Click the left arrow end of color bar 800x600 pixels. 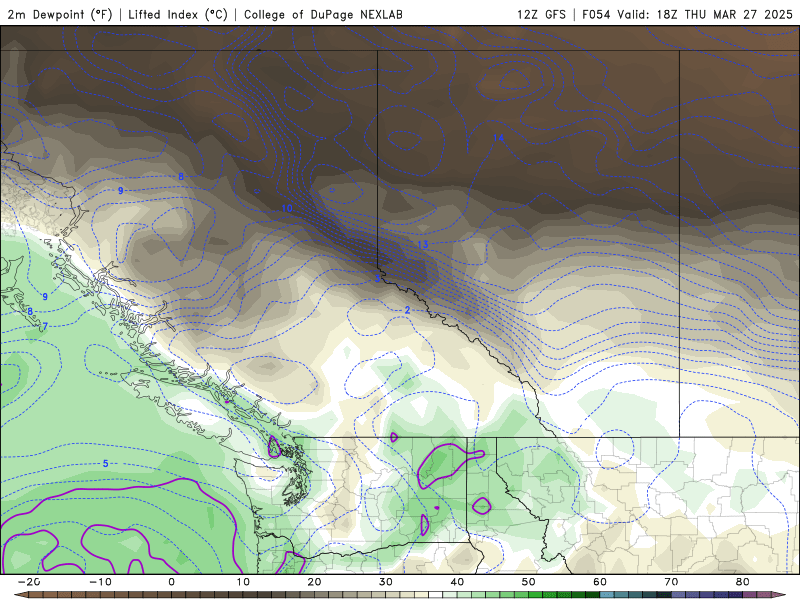tap(21, 595)
